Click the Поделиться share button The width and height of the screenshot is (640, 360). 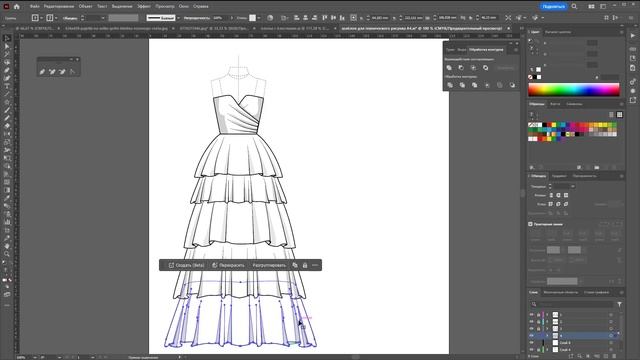pos(554,7)
